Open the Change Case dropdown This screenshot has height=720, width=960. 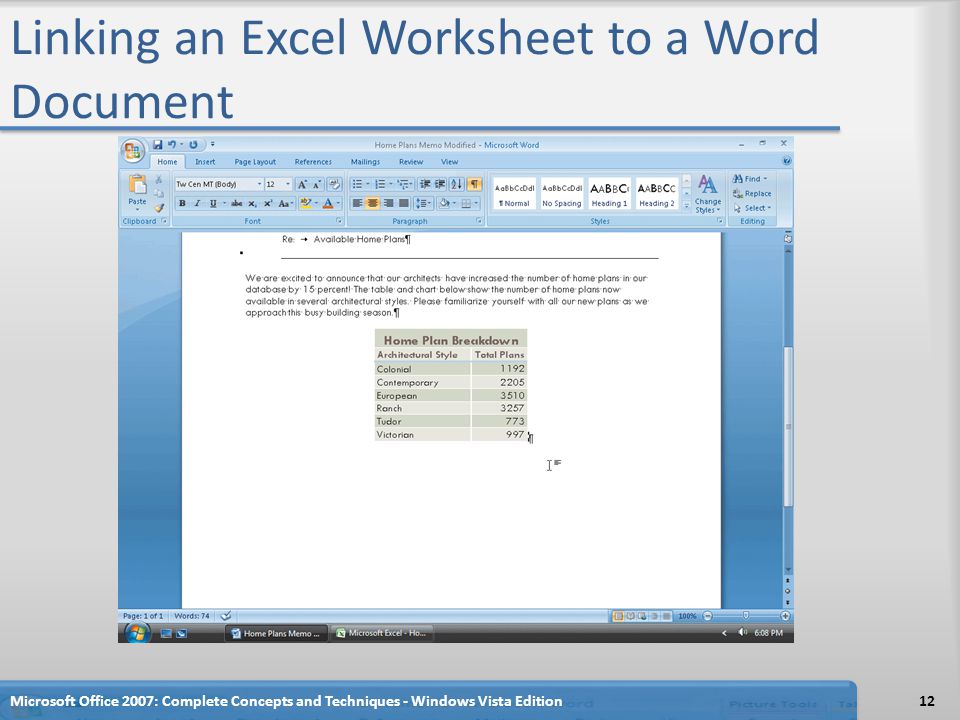pyautogui.click(x=286, y=203)
